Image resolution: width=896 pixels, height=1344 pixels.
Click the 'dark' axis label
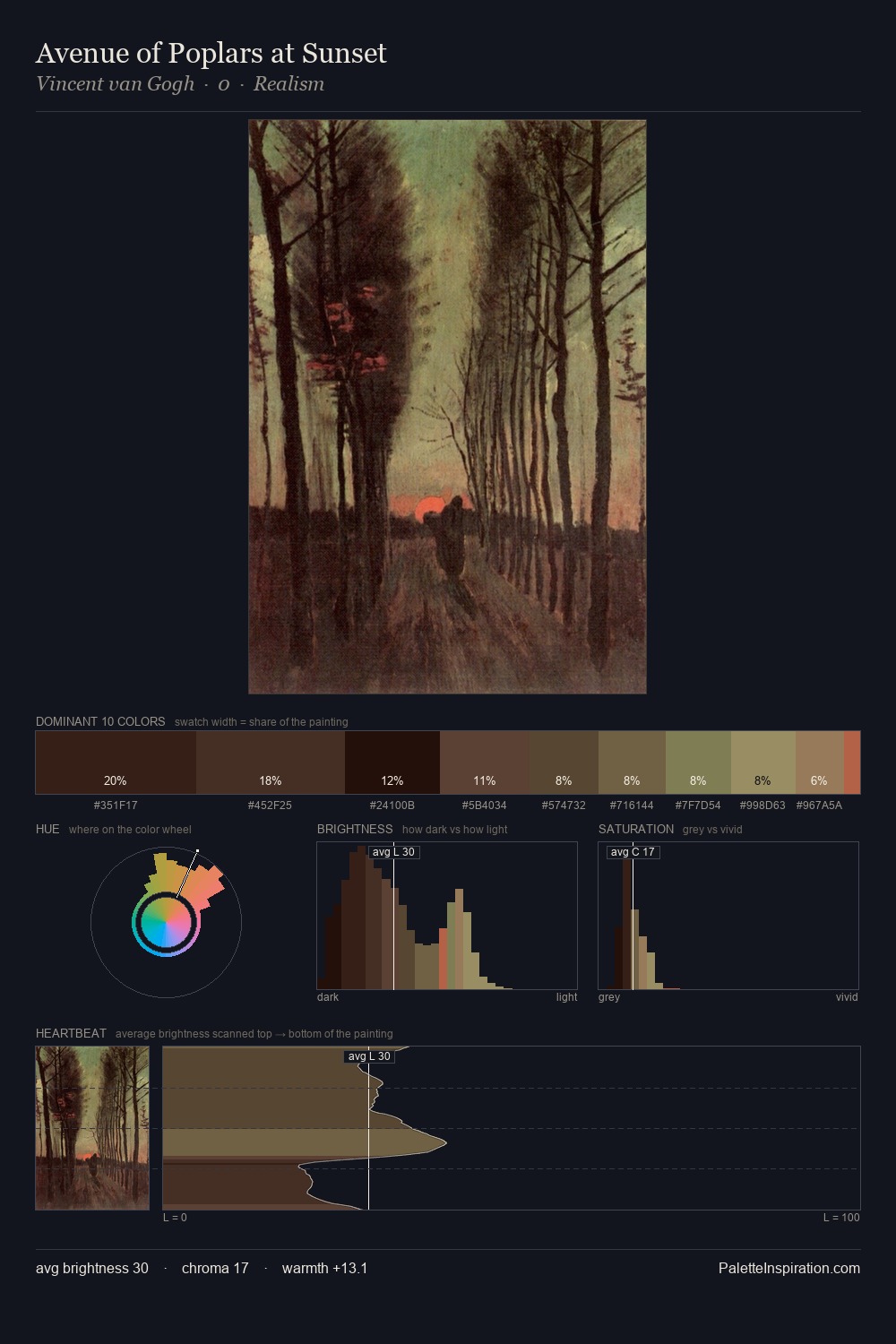pyautogui.click(x=328, y=997)
